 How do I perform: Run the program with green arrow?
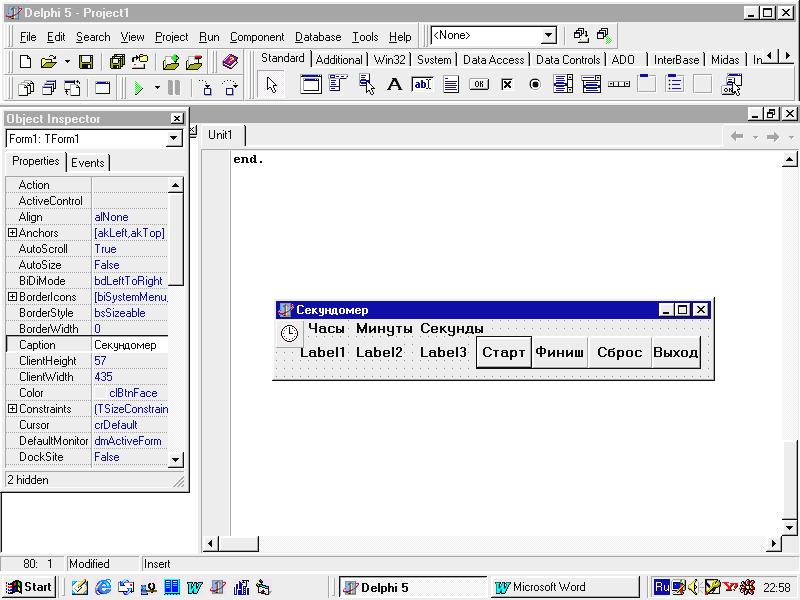139,88
